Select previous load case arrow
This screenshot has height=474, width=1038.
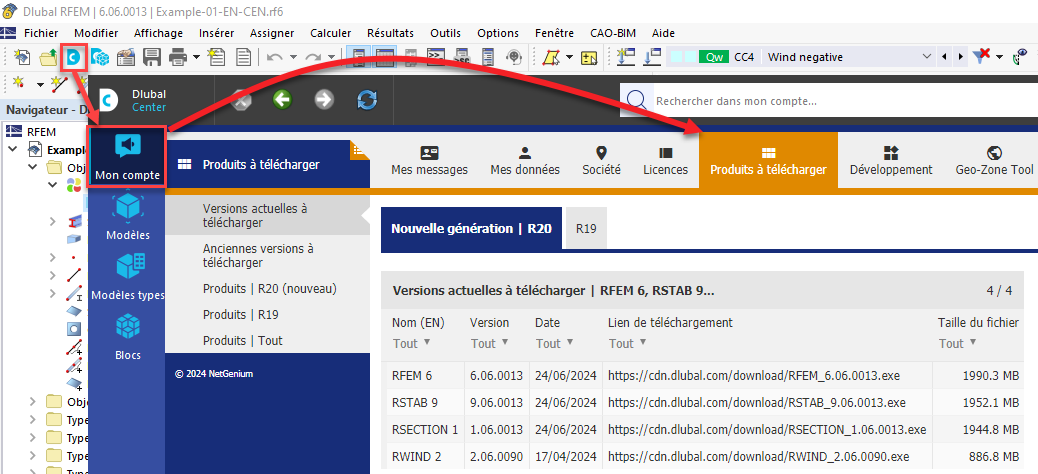click(x=944, y=57)
